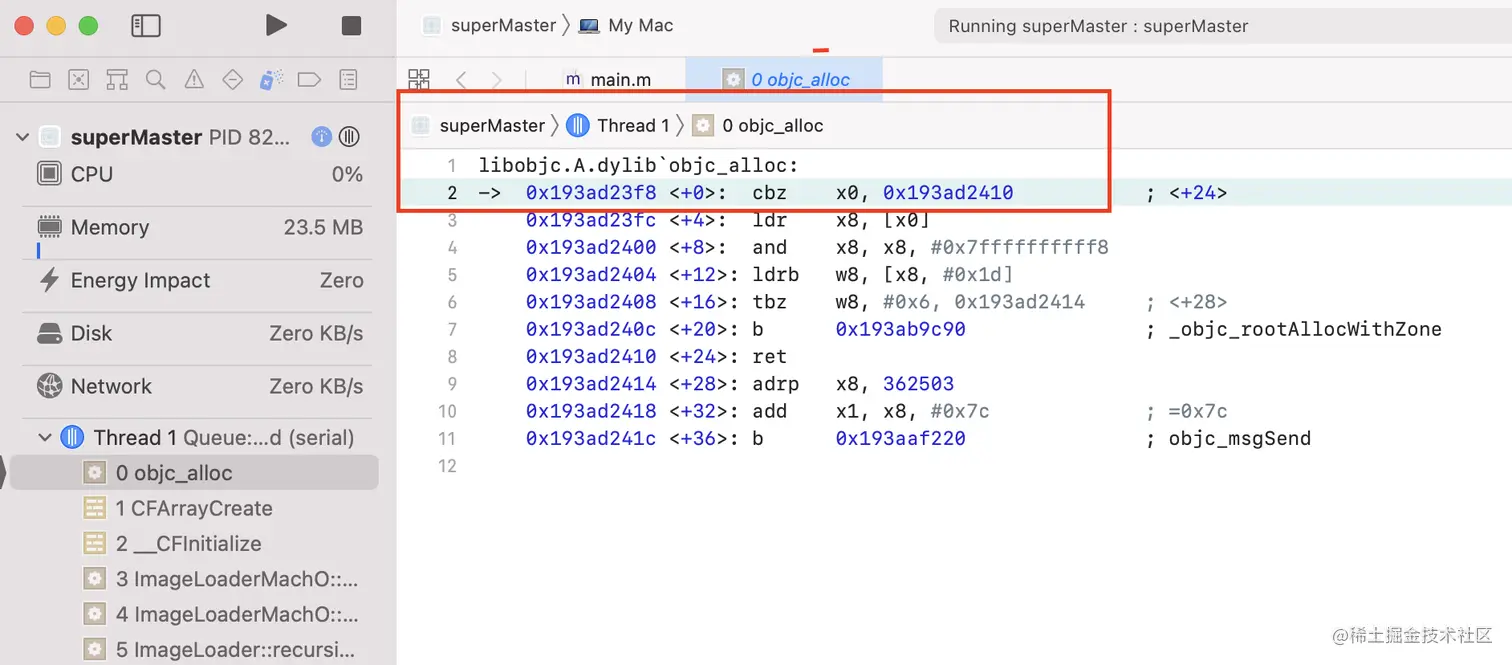Stop the running superMaster process
Image resolution: width=1512 pixels, height=665 pixels.
(x=351, y=25)
